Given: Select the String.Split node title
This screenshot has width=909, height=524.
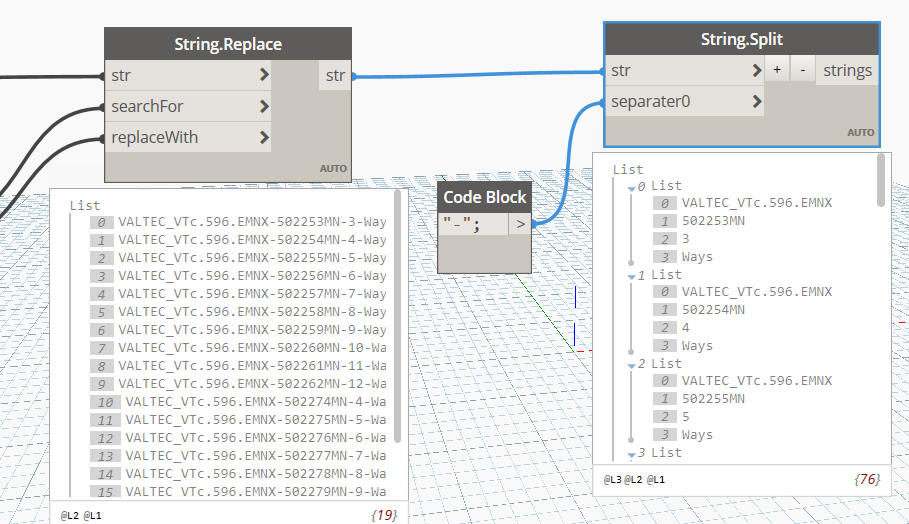Looking at the screenshot, I should (741, 39).
